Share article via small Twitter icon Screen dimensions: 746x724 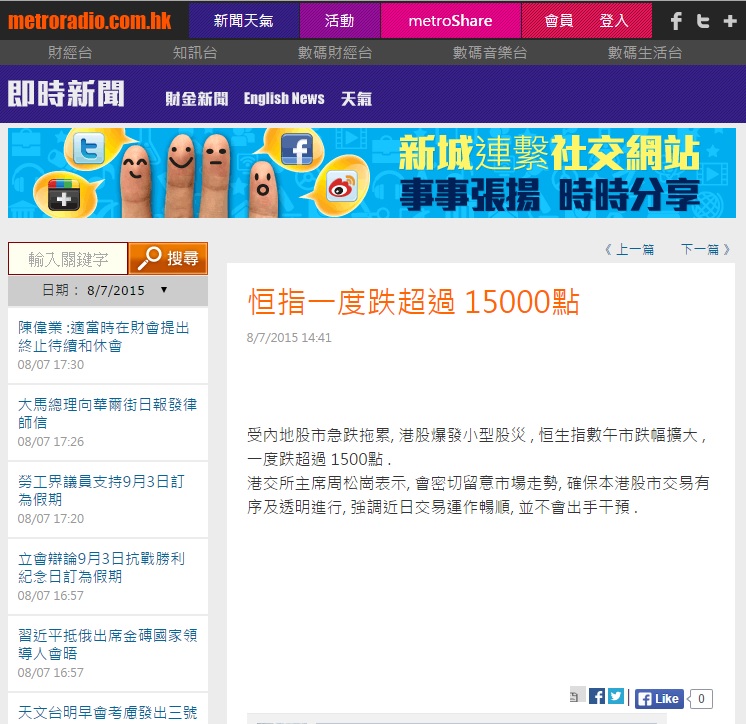pos(615,696)
